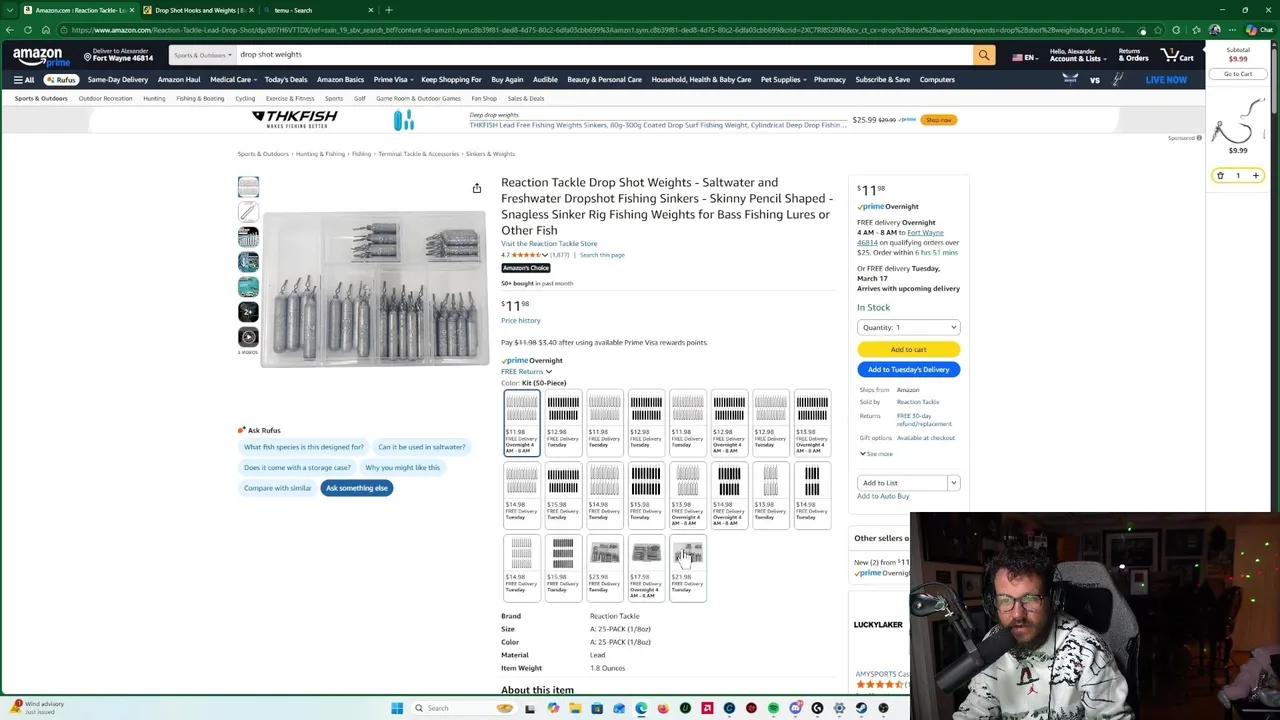This screenshot has height=720, width=1280.
Task: Click 'Compare with similar' Rufus suggestion
Action: point(277,488)
